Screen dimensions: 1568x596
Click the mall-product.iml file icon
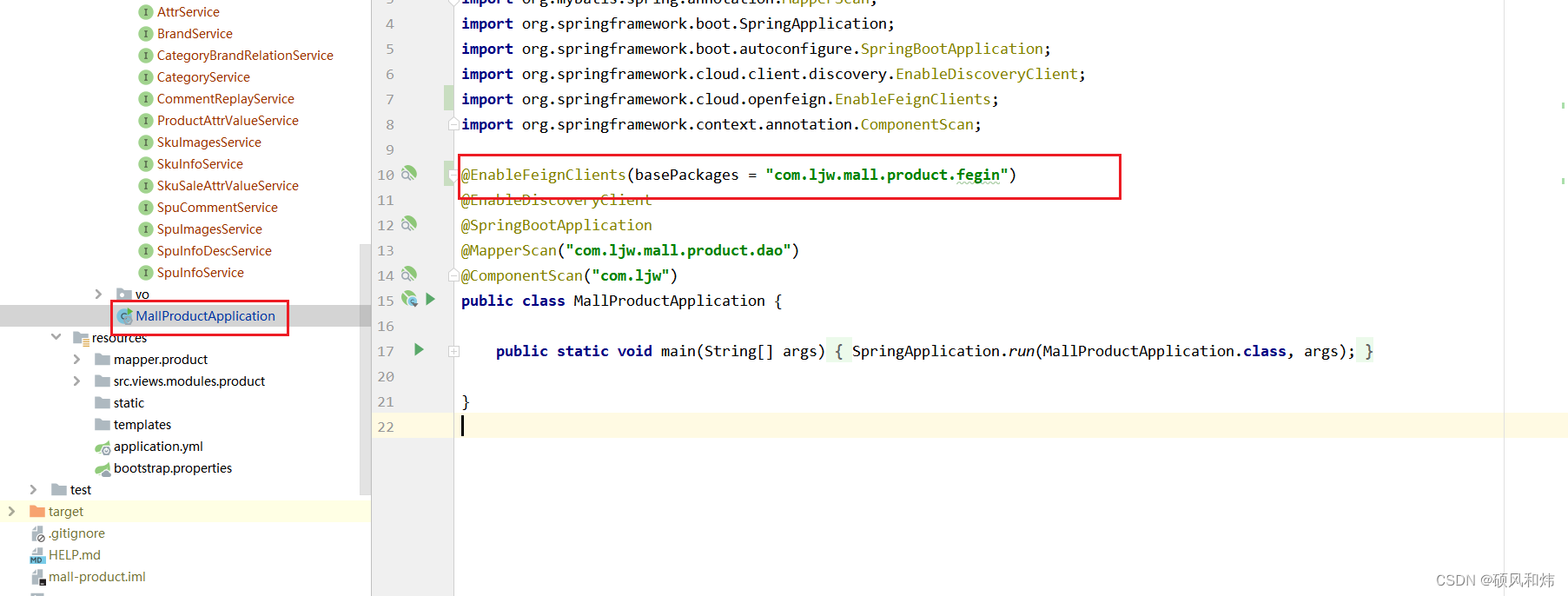37,577
